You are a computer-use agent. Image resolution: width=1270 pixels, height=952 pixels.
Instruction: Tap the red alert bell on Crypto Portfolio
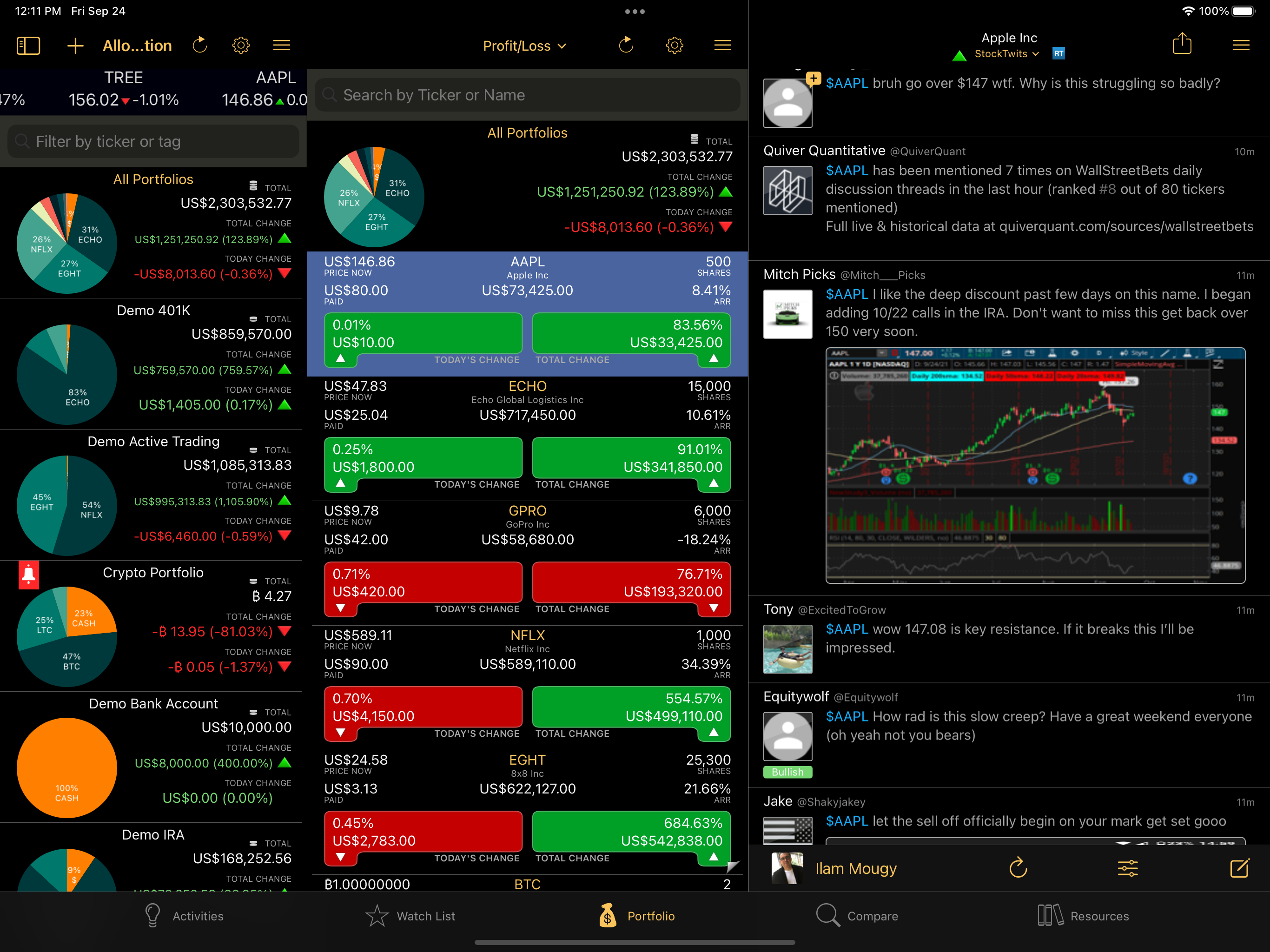29,575
